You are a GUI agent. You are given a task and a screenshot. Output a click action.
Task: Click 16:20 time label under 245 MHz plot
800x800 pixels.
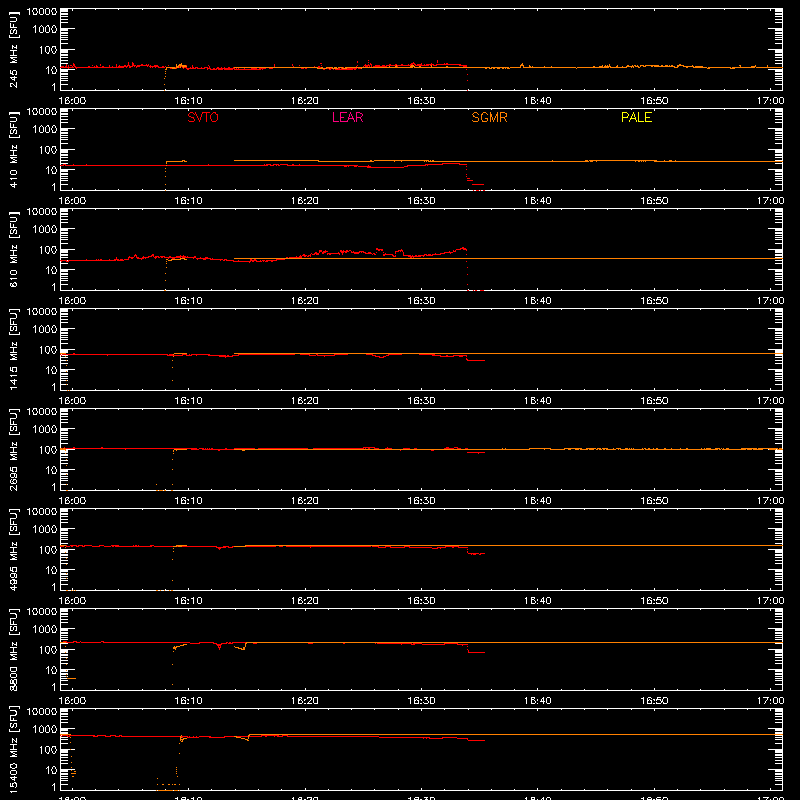click(x=305, y=101)
